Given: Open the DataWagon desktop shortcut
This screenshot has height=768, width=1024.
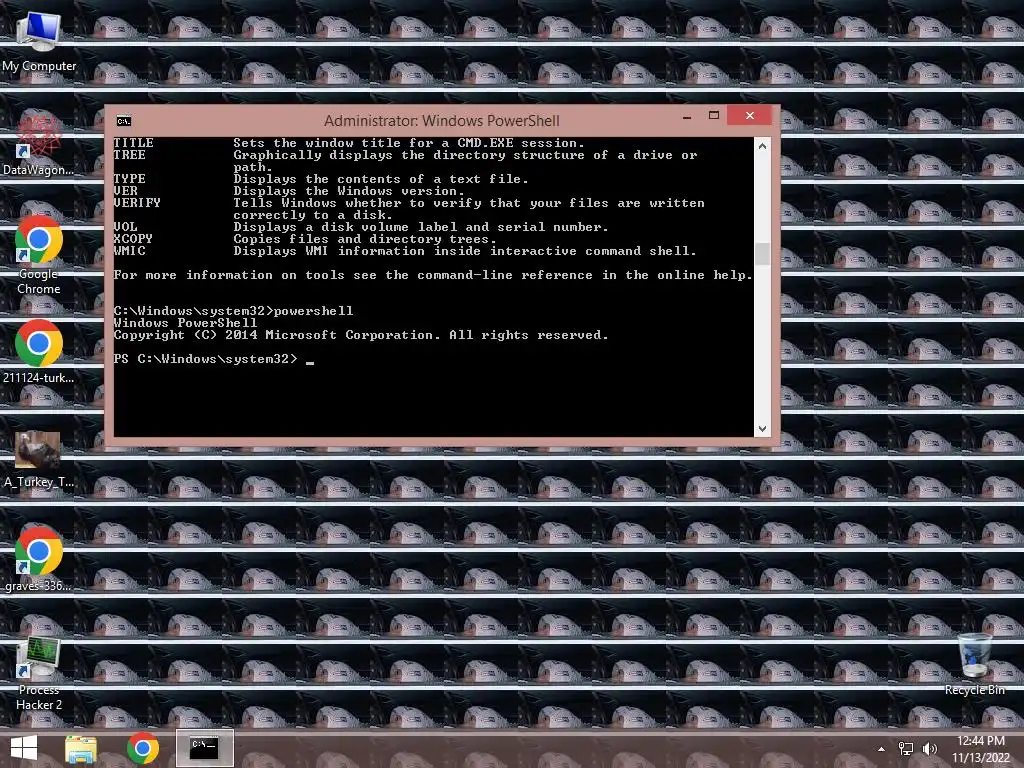Looking at the screenshot, I should coord(39,145).
